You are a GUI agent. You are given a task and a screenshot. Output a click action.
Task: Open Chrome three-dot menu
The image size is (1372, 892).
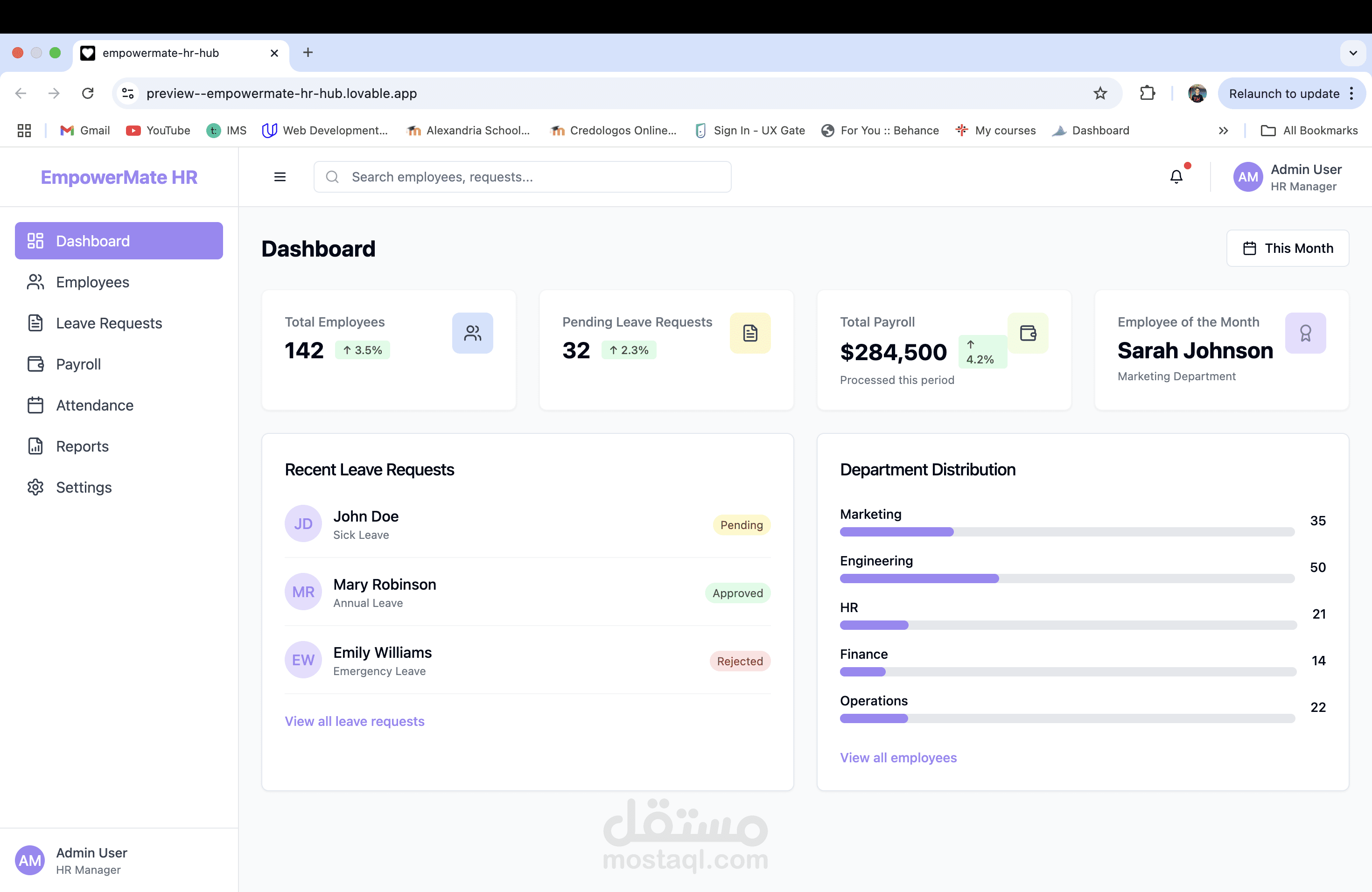click(x=1352, y=93)
